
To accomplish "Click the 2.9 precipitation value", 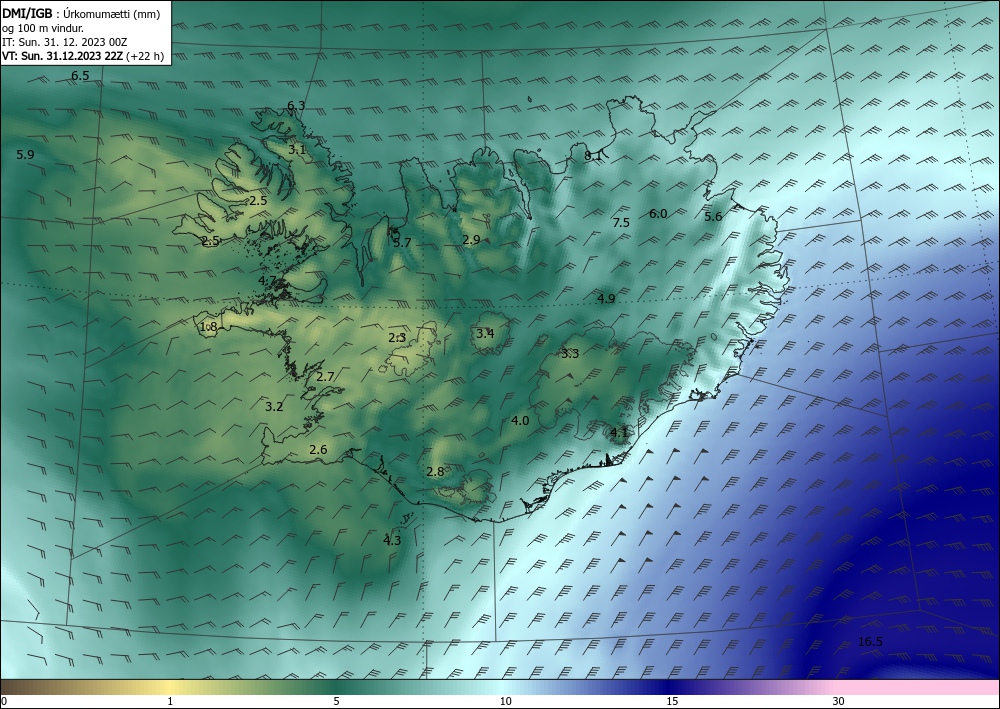I will coord(471,240).
